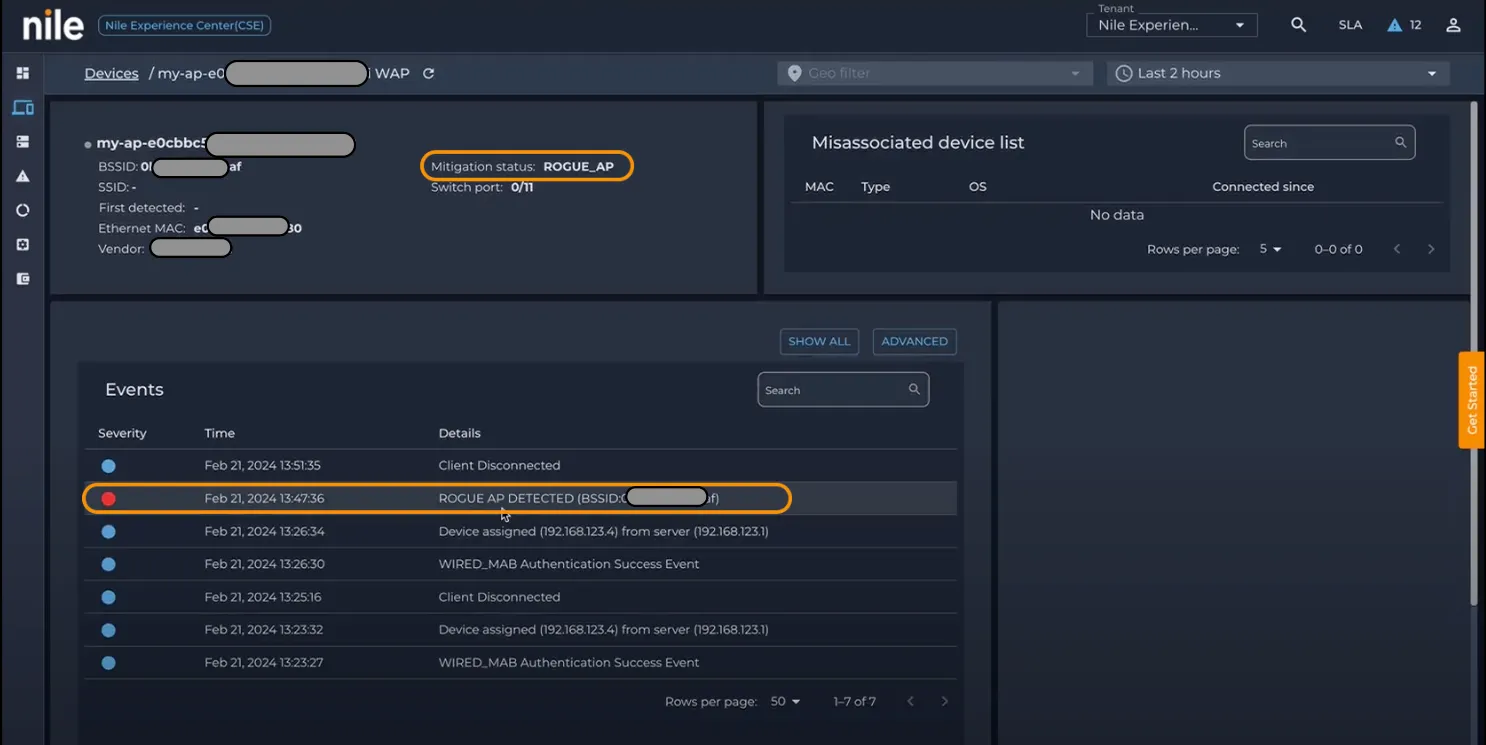Image resolution: width=1486 pixels, height=745 pixels.
Task: Click the magnifier in the Misassociated device search
Action: [1400, 143]
